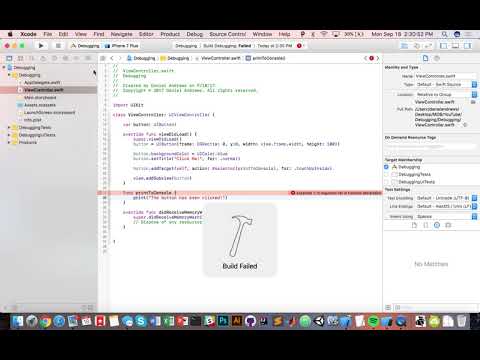
Task: Click the library filter search field
Action: pos(436,307)
